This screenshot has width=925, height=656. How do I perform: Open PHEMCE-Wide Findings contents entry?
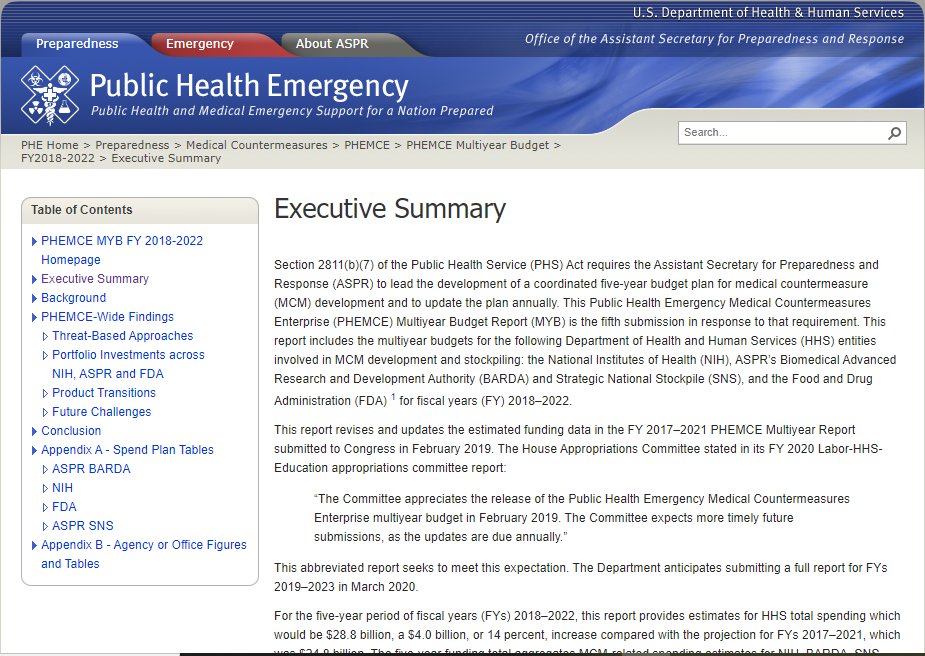pyautogui.click(x=107, y=317)
